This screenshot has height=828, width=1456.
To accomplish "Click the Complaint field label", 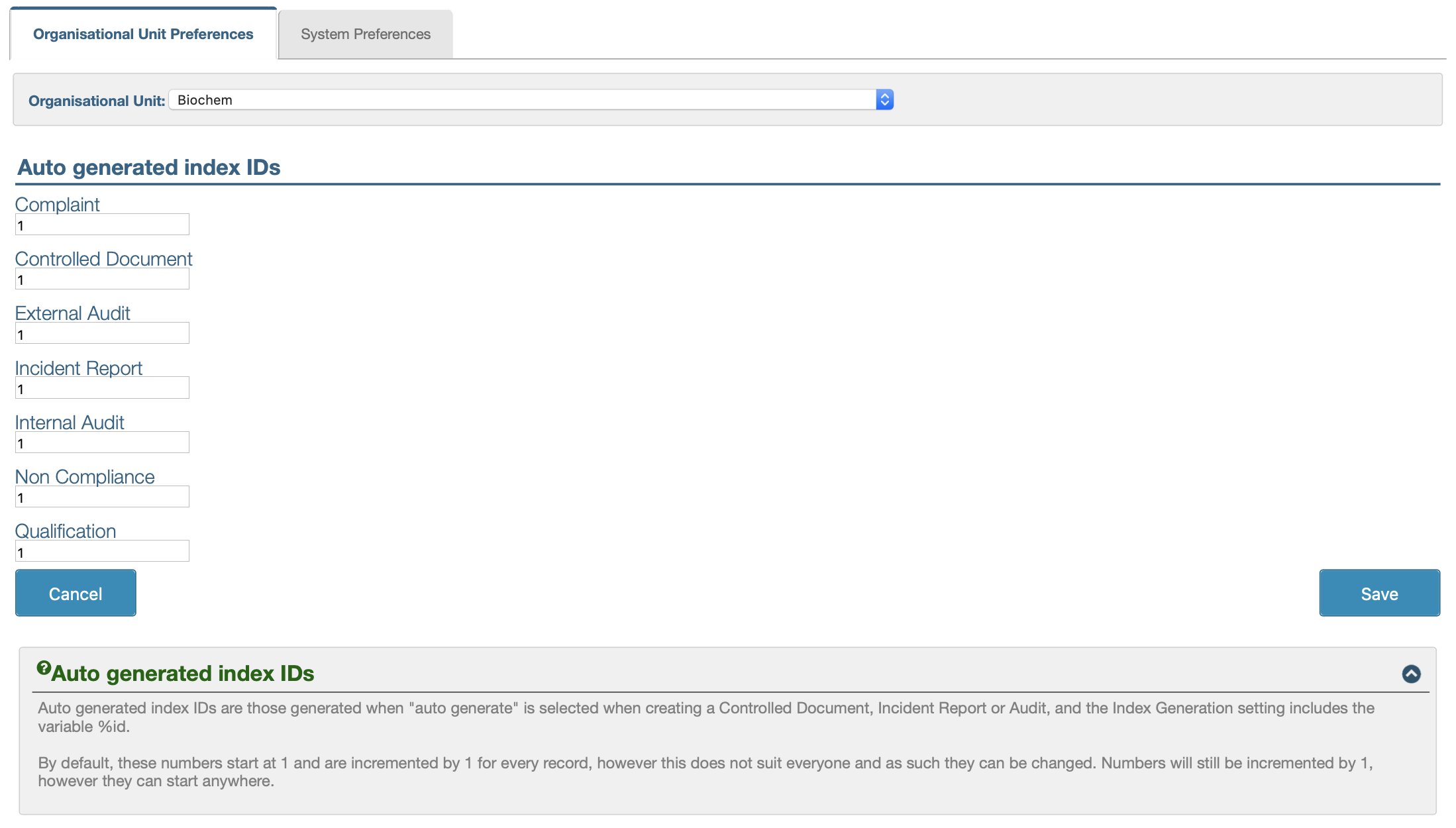I will pos(57,205).
